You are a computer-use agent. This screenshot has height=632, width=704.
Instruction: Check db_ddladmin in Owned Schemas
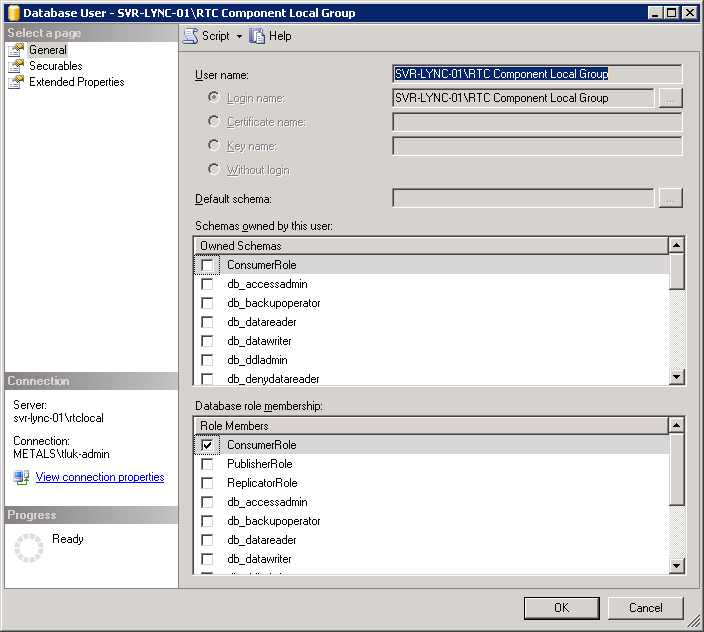[x=207, y=360]
